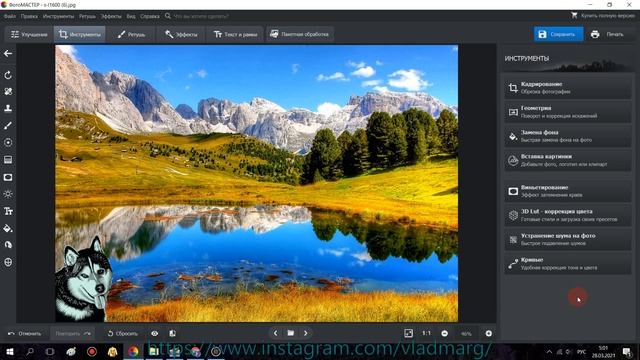Select the rotate tool in the left sidebar
Screen dimensions: 640x360
(8, 75)
